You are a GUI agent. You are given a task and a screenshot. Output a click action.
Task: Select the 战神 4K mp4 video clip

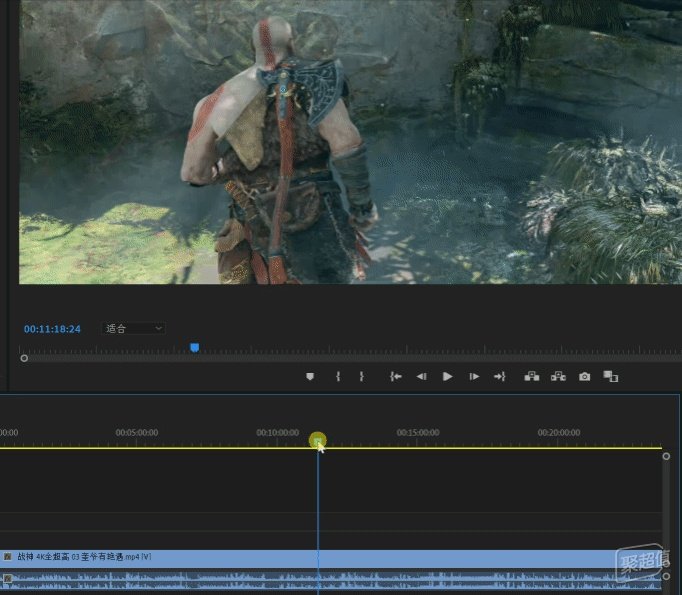(x=331, y=557)
